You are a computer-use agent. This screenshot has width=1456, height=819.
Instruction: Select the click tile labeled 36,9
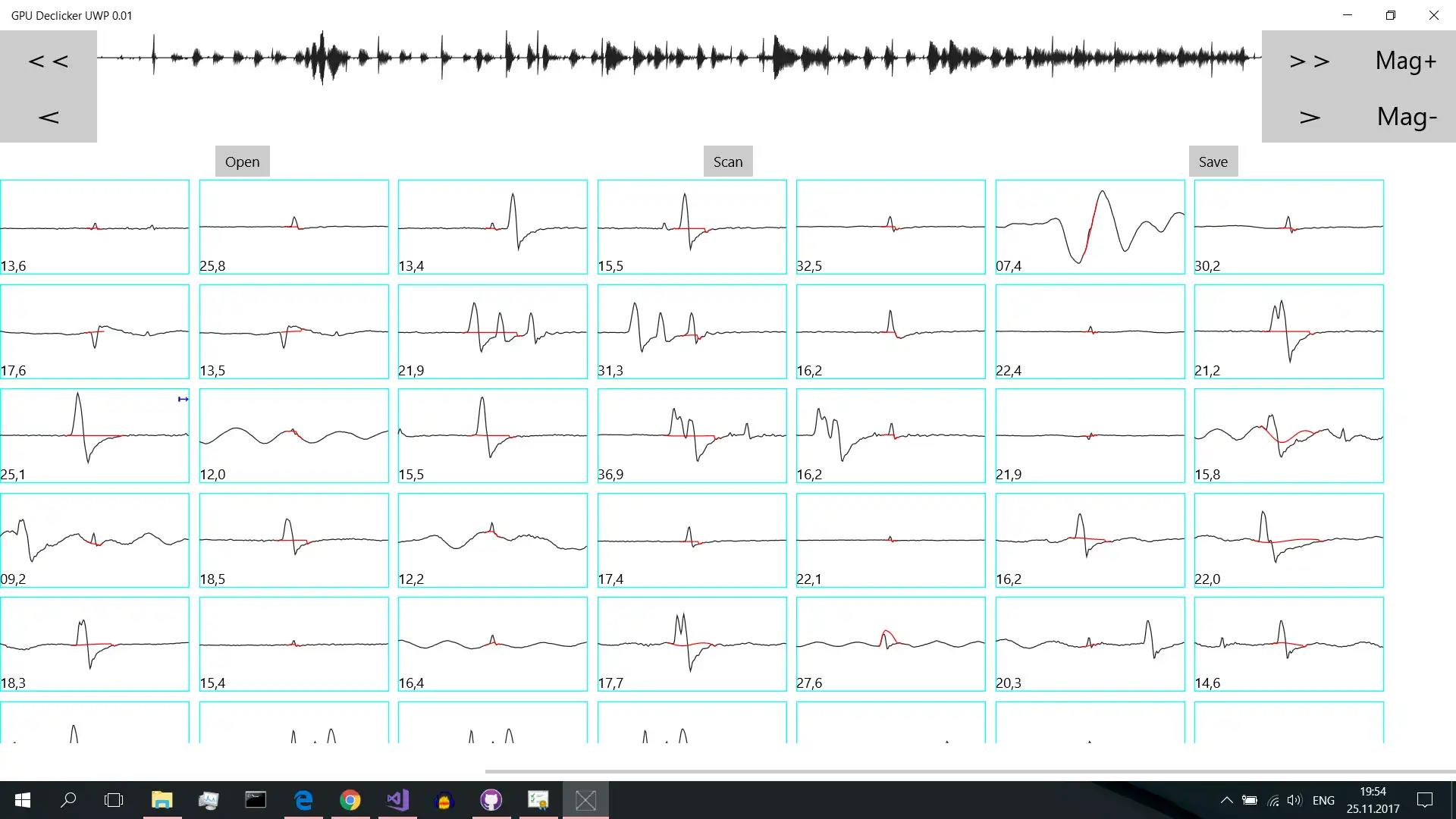tap(692, 435)
